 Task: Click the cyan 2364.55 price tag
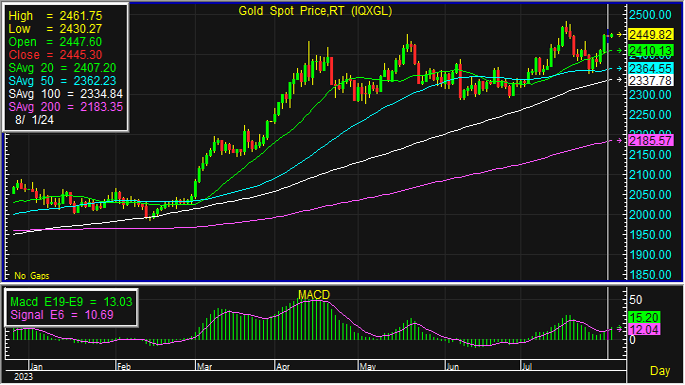point(650,69)
